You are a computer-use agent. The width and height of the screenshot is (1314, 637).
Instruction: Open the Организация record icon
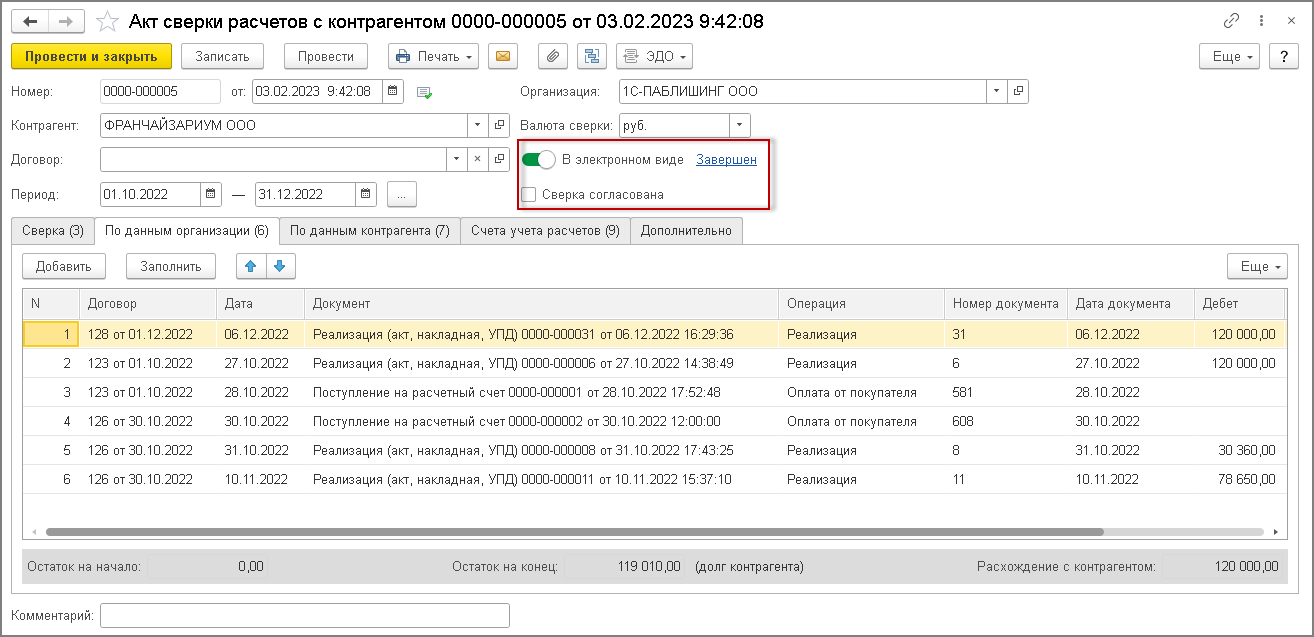[x=1018, y=91]
